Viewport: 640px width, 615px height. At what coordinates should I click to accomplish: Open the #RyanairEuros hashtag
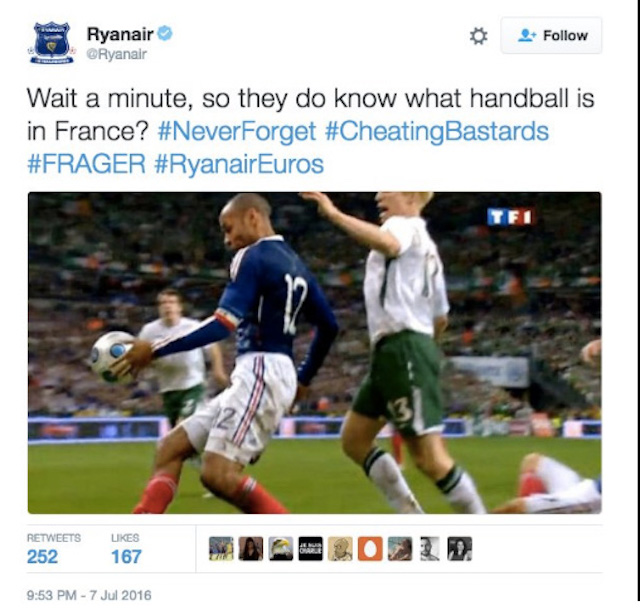239,164
